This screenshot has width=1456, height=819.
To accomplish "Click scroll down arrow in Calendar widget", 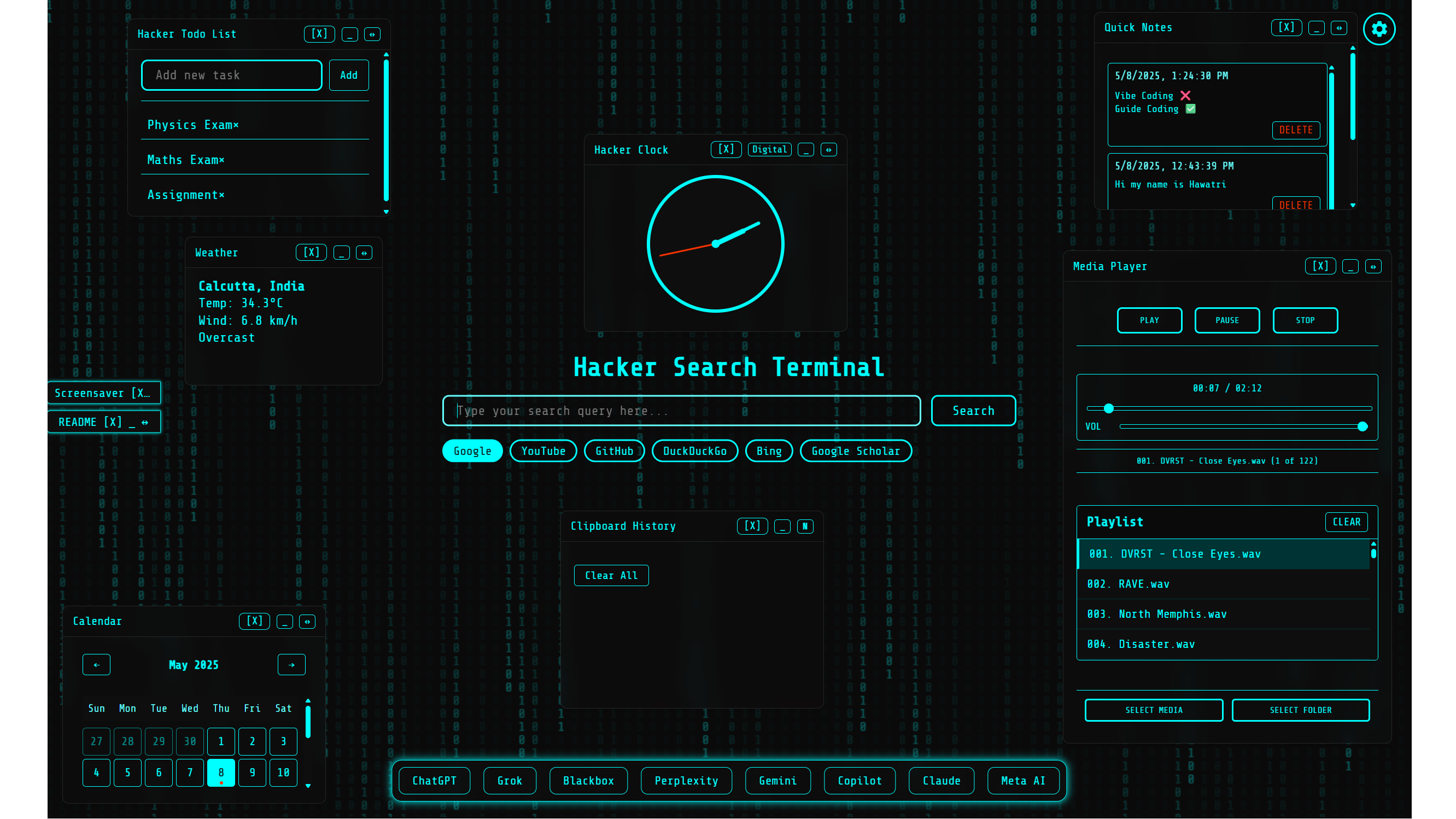I will pos(308,786).
